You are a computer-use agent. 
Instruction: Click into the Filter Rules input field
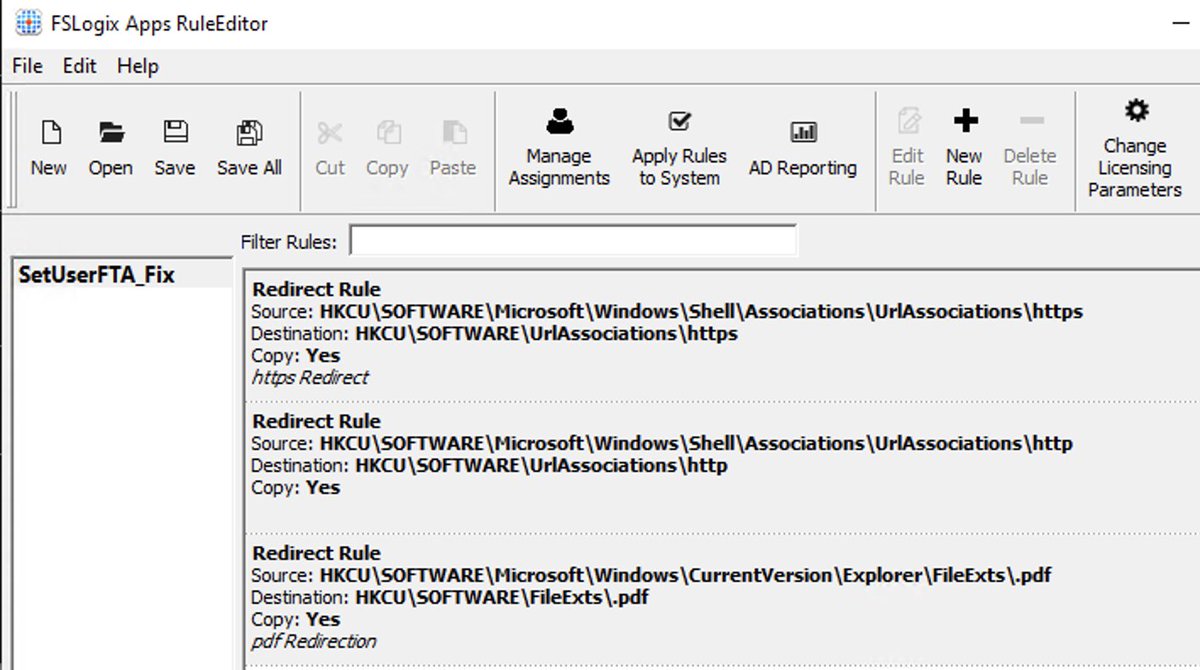573,241
